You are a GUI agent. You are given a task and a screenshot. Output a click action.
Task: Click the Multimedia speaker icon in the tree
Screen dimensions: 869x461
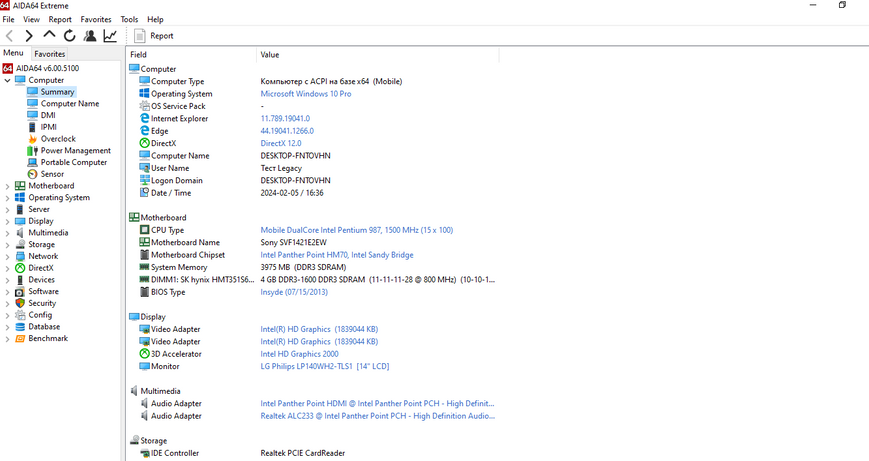(x=20, y=233)
